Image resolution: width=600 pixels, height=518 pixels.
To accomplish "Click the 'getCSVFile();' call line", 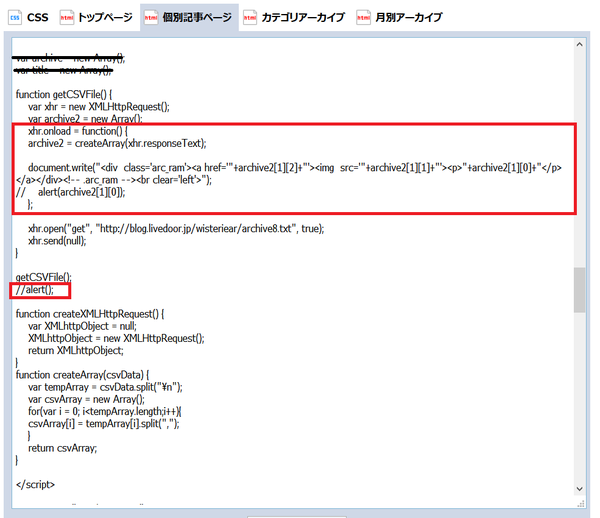I will coord(44,277).
